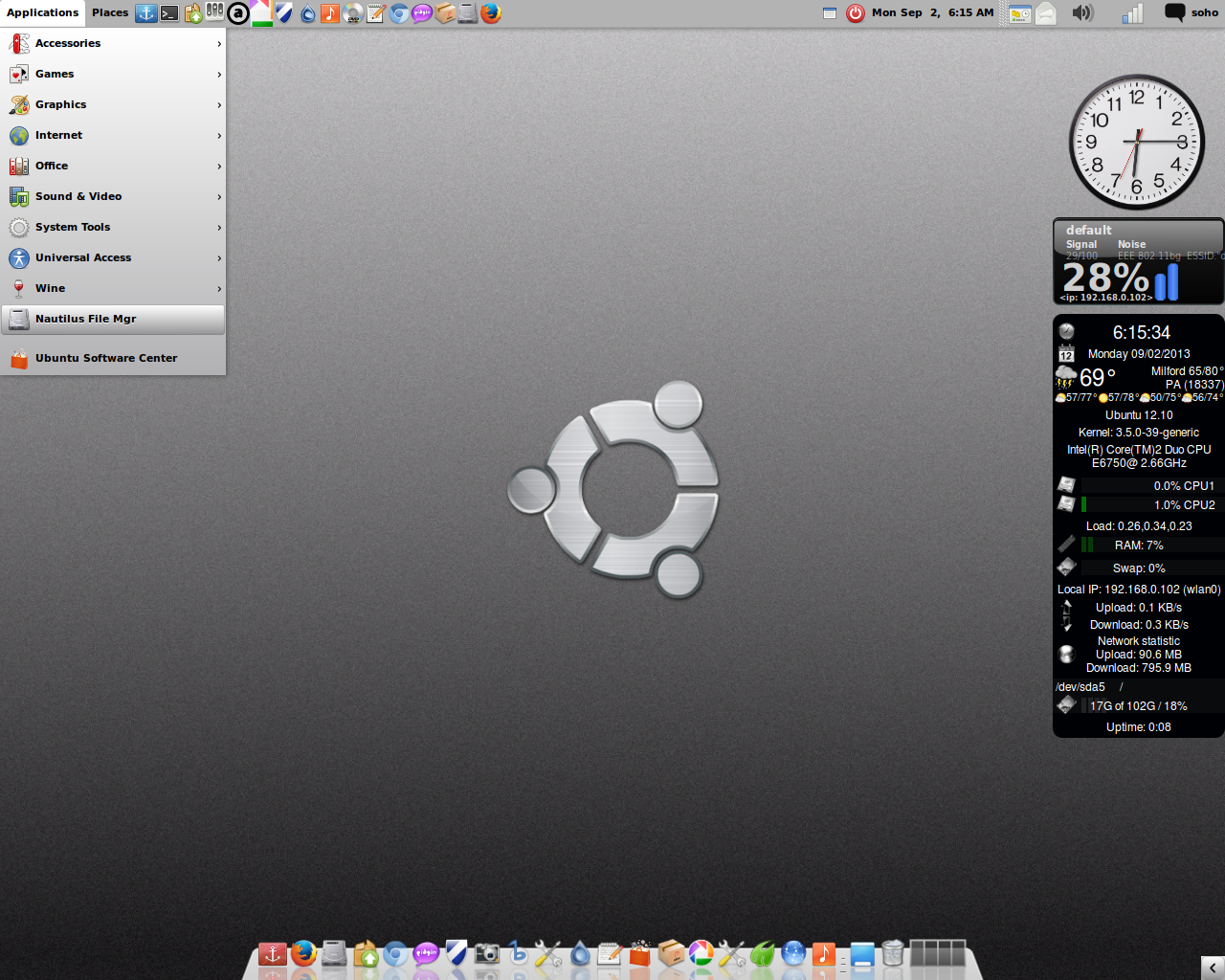Click the blue globe network icon in the dock
Screen dimensions: 1225x980
(793, 953)
